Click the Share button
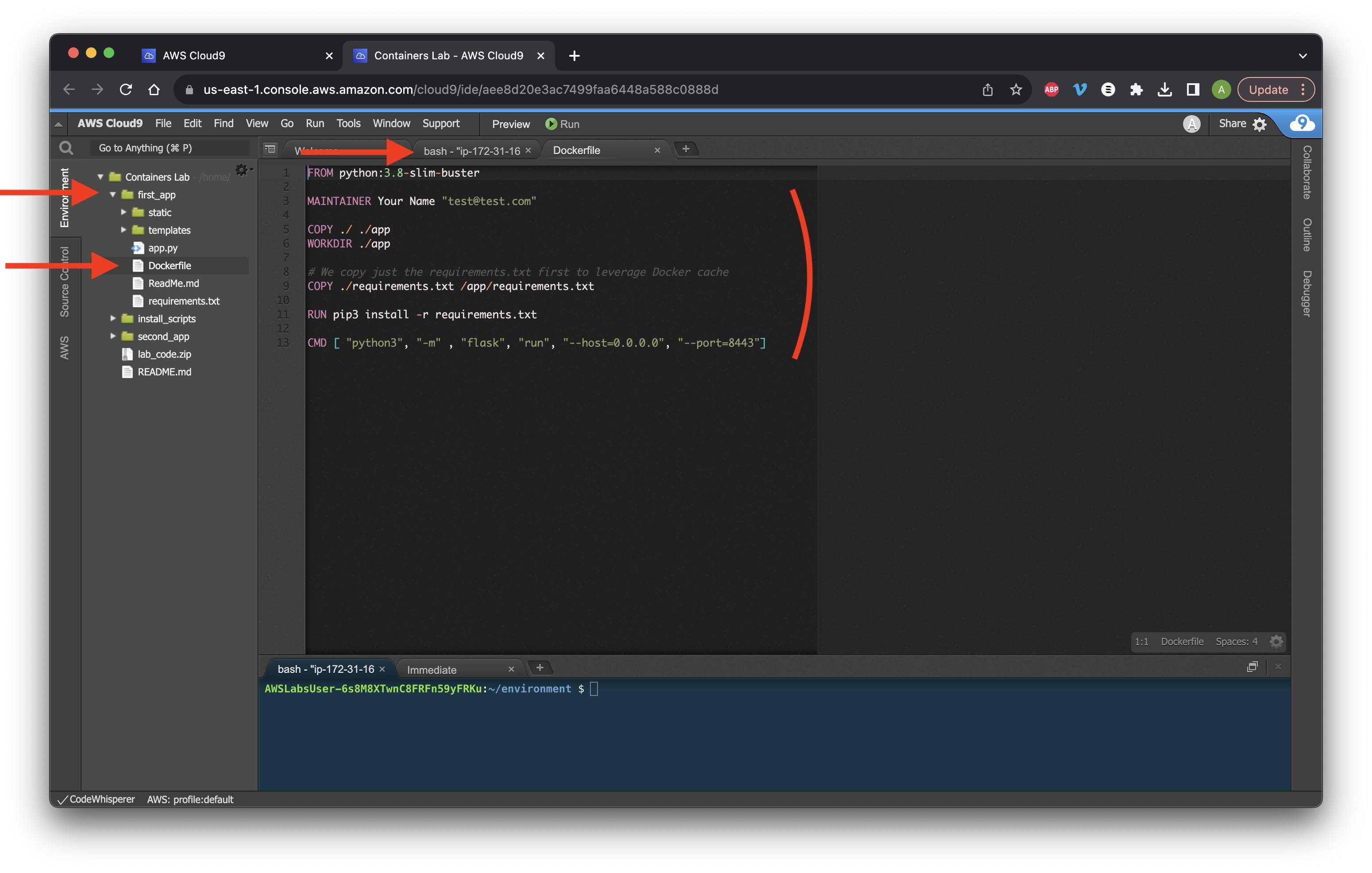The height and width of the screenshot is (873, 1372). [x=1232, y=123]
